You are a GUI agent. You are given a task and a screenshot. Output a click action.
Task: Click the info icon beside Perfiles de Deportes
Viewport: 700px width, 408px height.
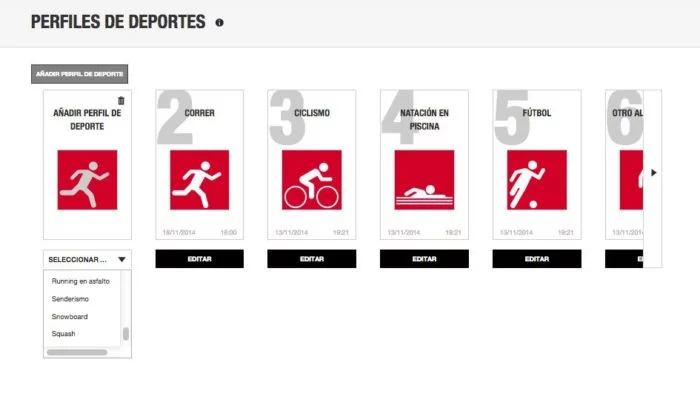click(x=219, y=22)
